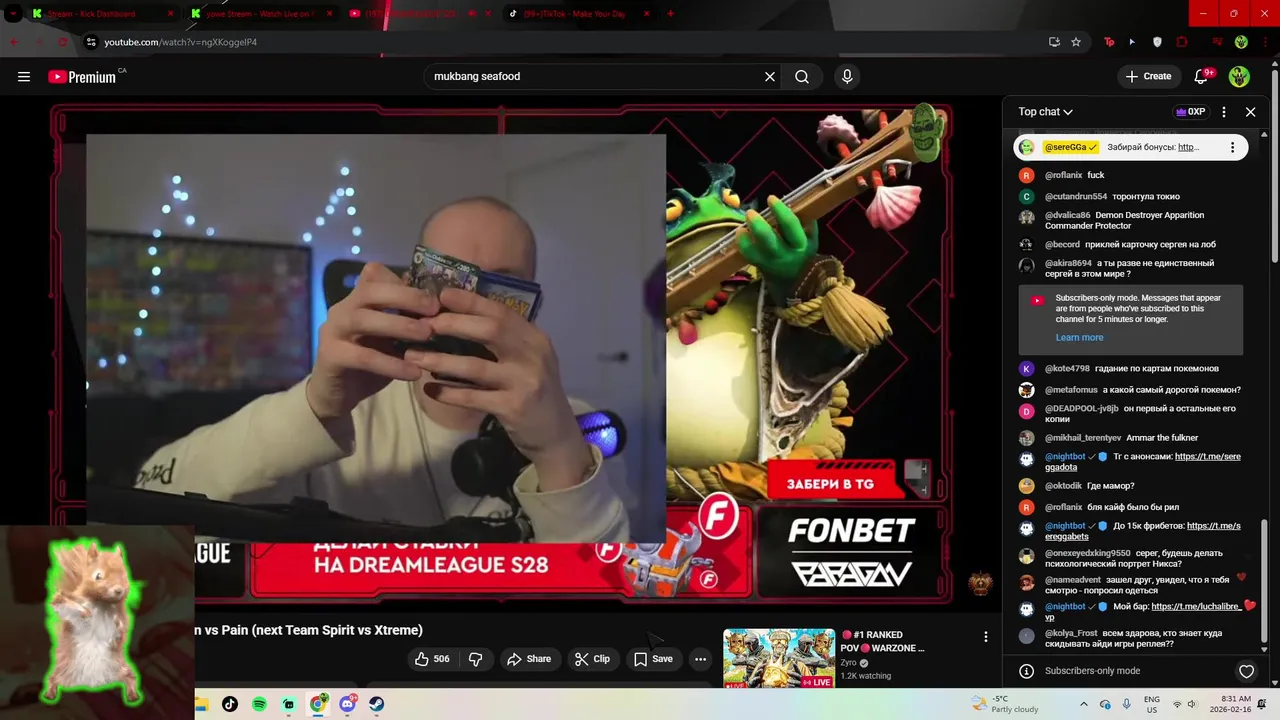Open the 0XP channel points badge
Screen dimensions: 1280x720
point(1190,112)
